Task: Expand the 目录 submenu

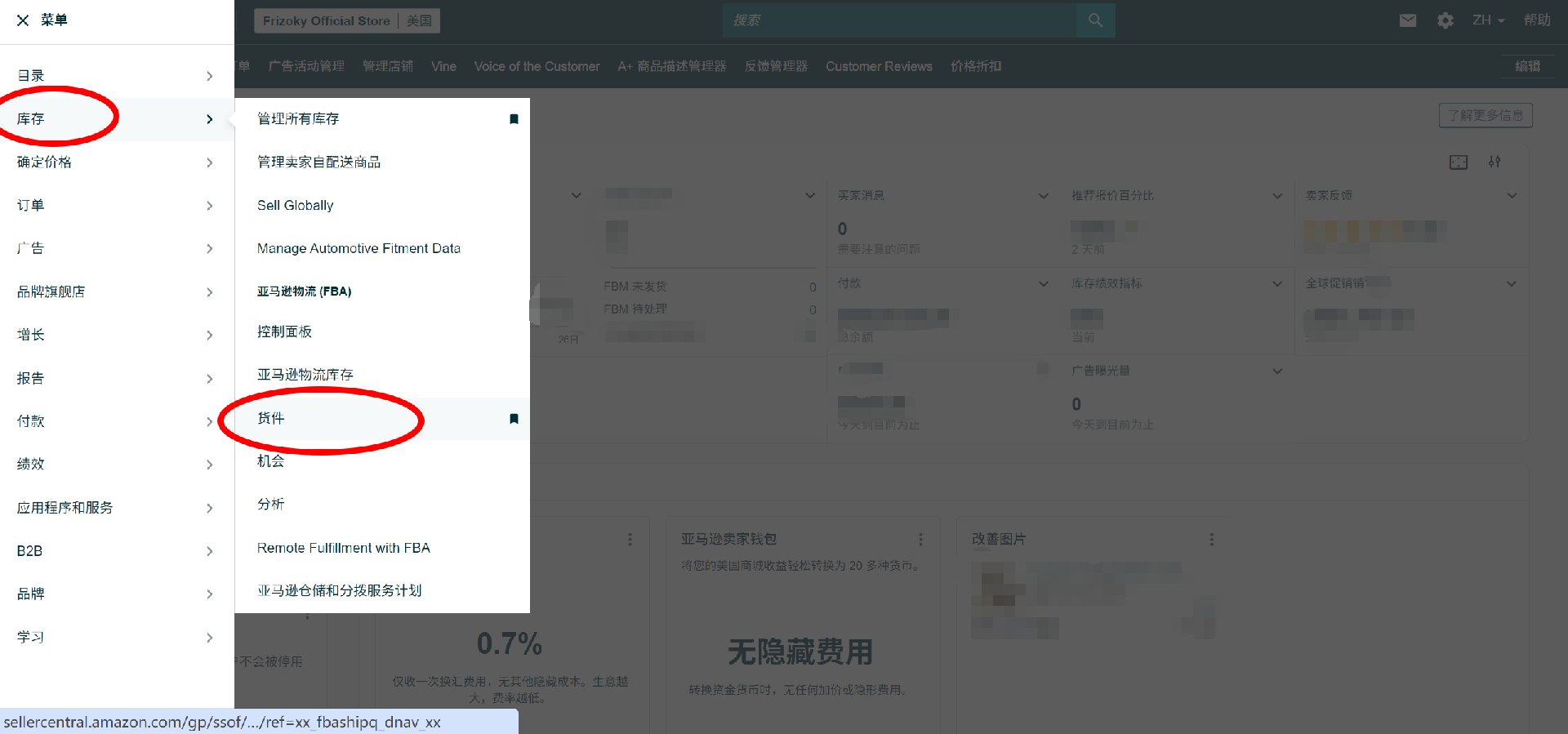Action: click(209, 76)
